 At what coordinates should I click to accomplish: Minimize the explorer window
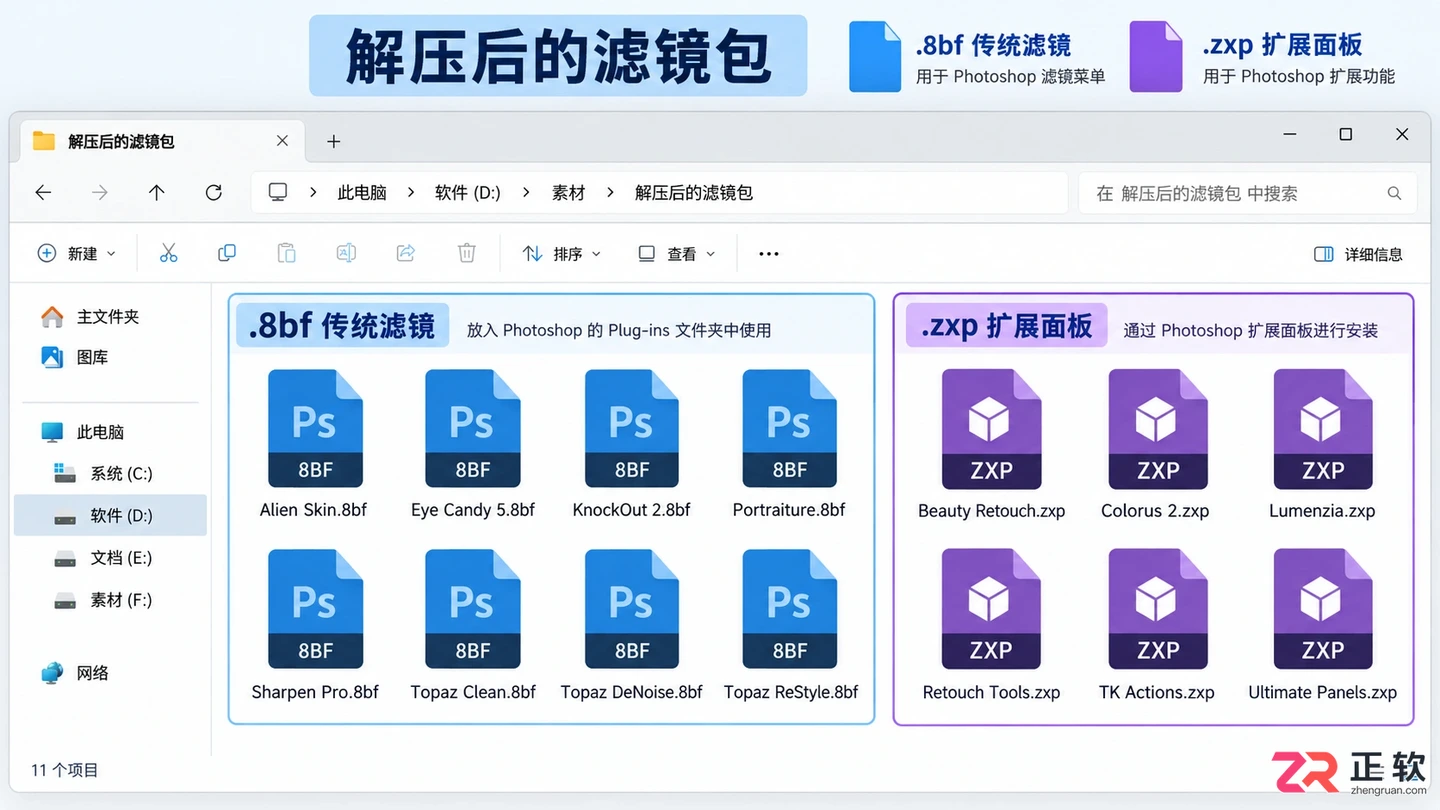pos(1289,134)
